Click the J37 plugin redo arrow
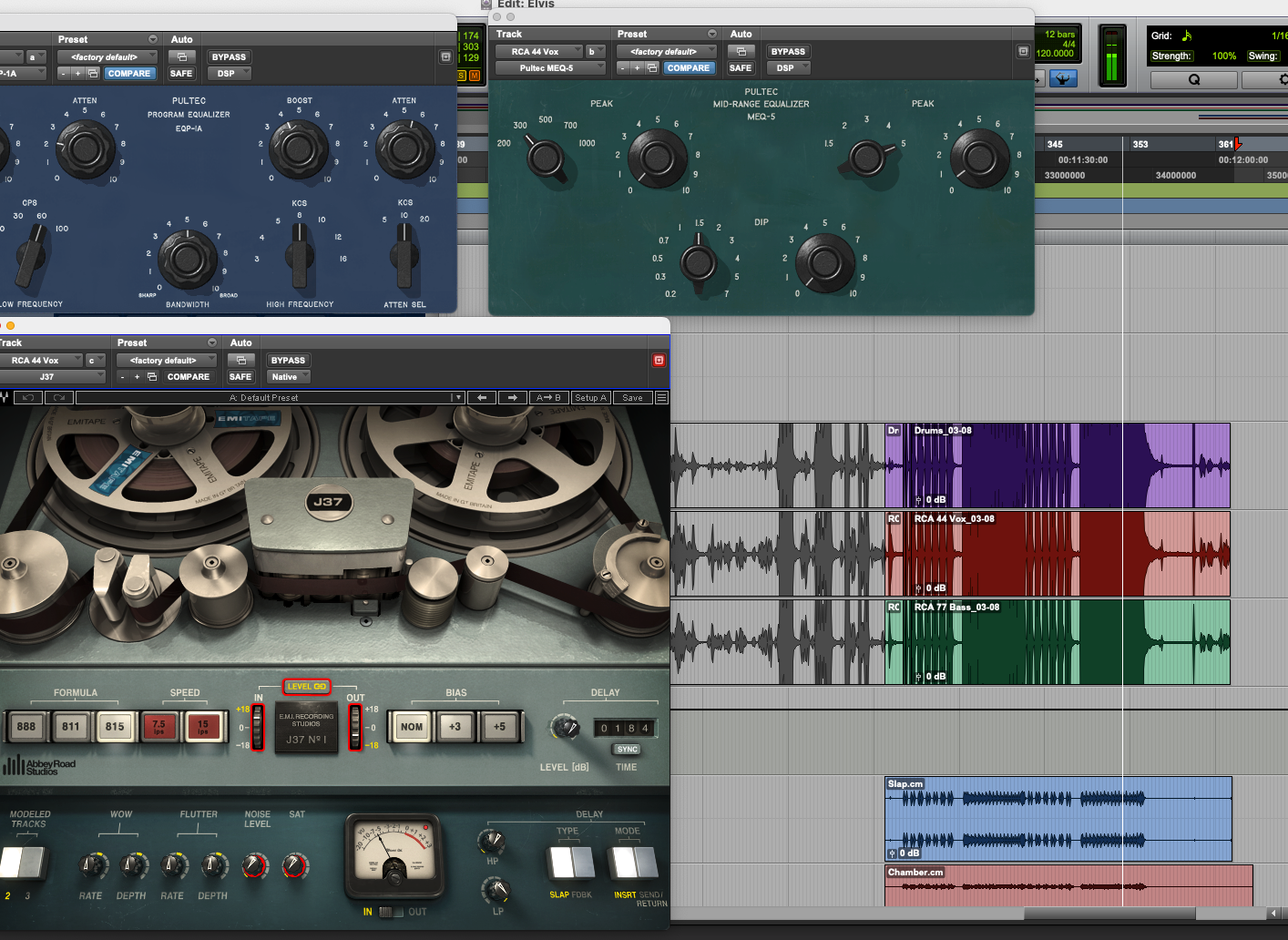The image size is (1288, 940). pos(59,398)
